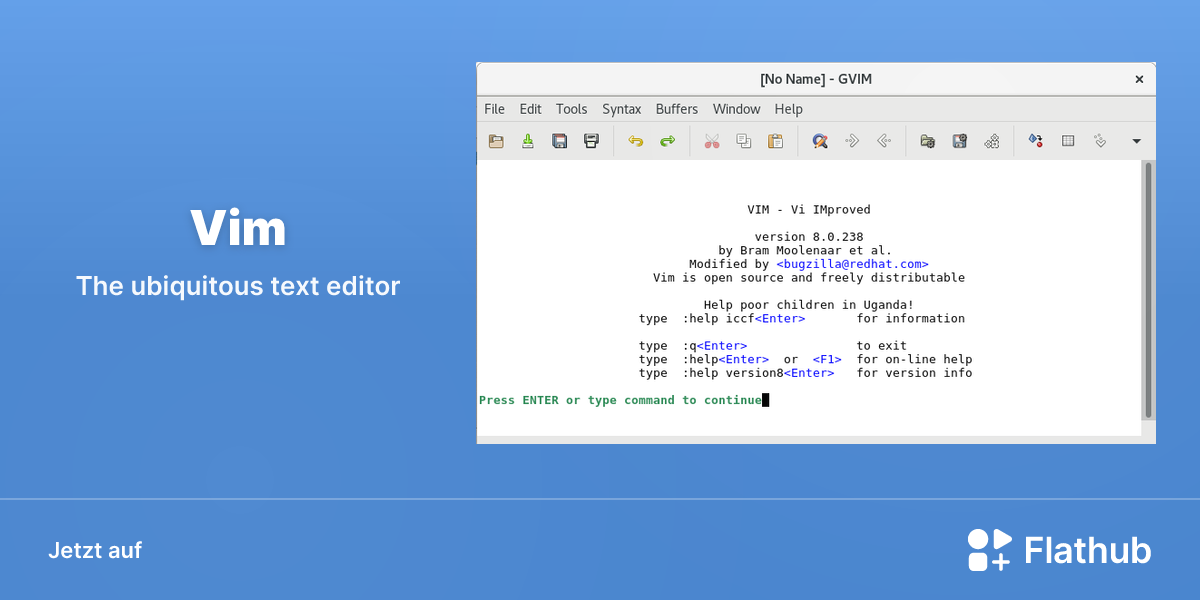The image size is (1200, 600).
Task: Open the File menu
Action: (495, 109)
